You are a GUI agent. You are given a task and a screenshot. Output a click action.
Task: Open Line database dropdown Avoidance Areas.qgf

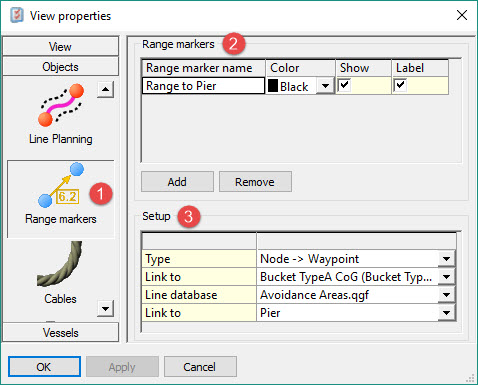tap(446, 295)
